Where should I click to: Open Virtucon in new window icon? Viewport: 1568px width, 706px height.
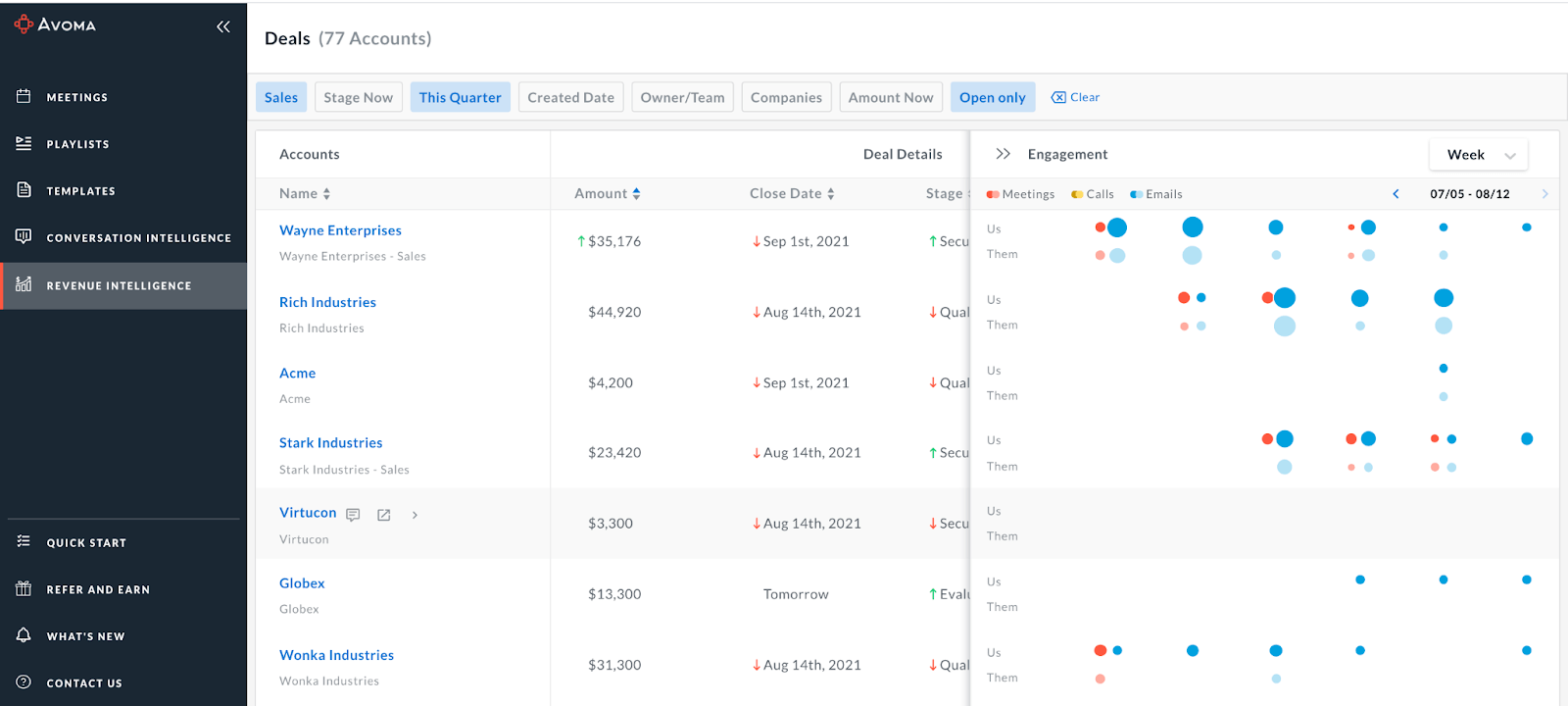pos(384,515)
